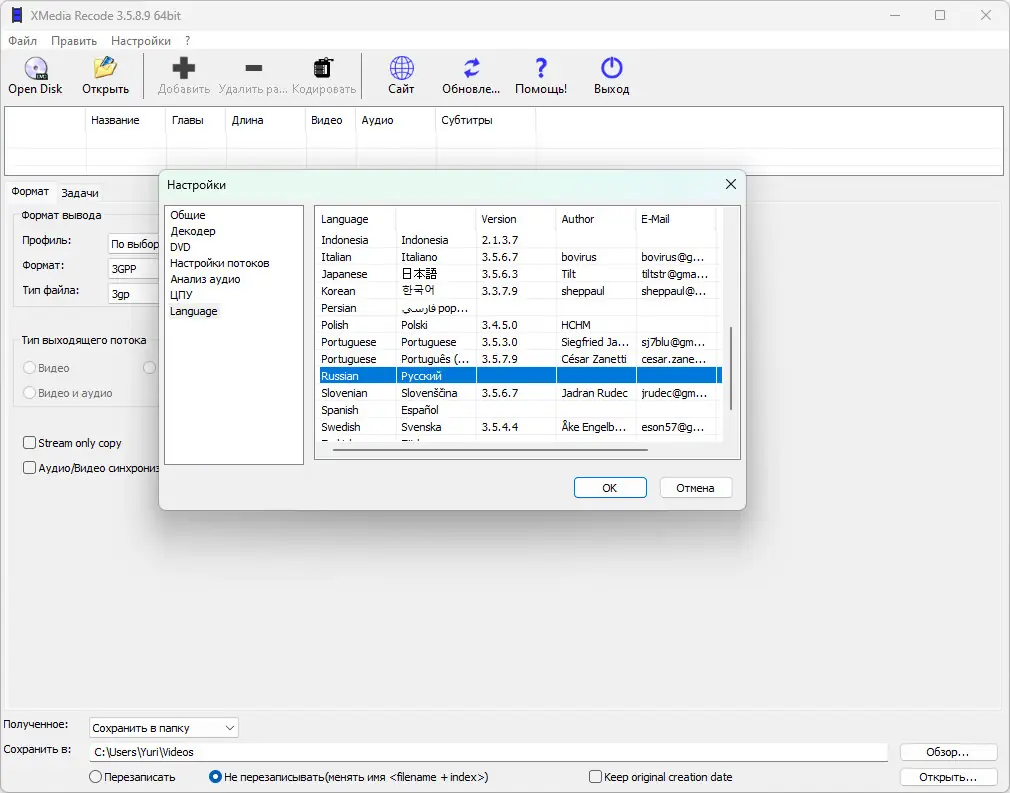1010x793 pixels.
Task: Click the XMedia Recode title bar app icon
Action: (17, 15)
